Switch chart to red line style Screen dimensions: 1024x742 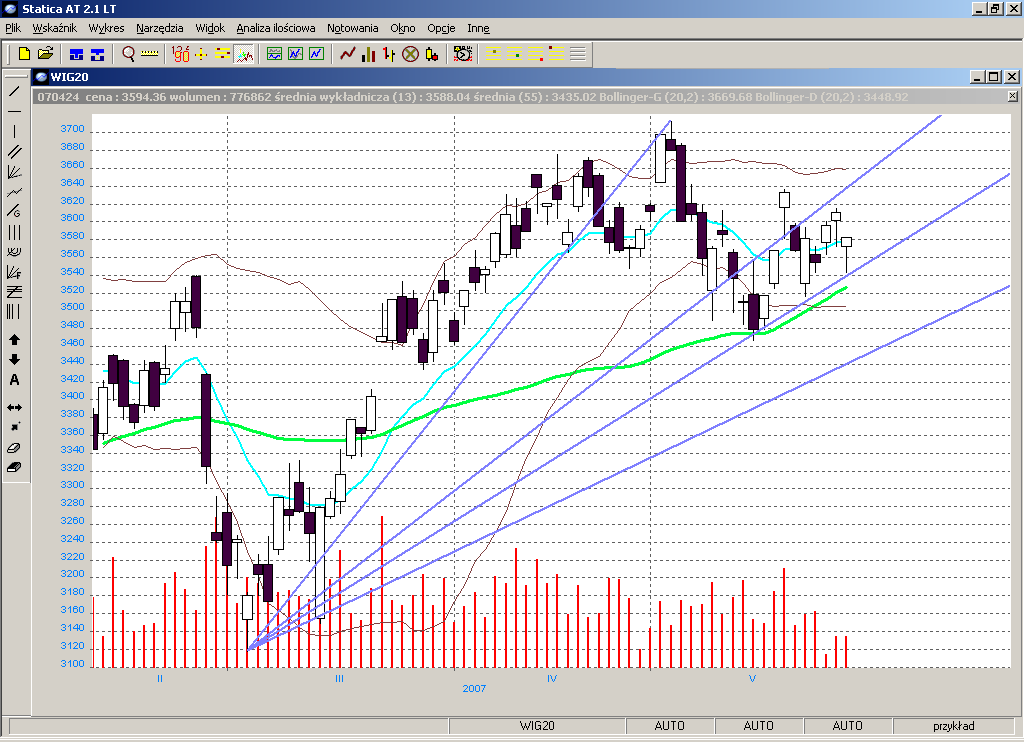click(347, 54)
